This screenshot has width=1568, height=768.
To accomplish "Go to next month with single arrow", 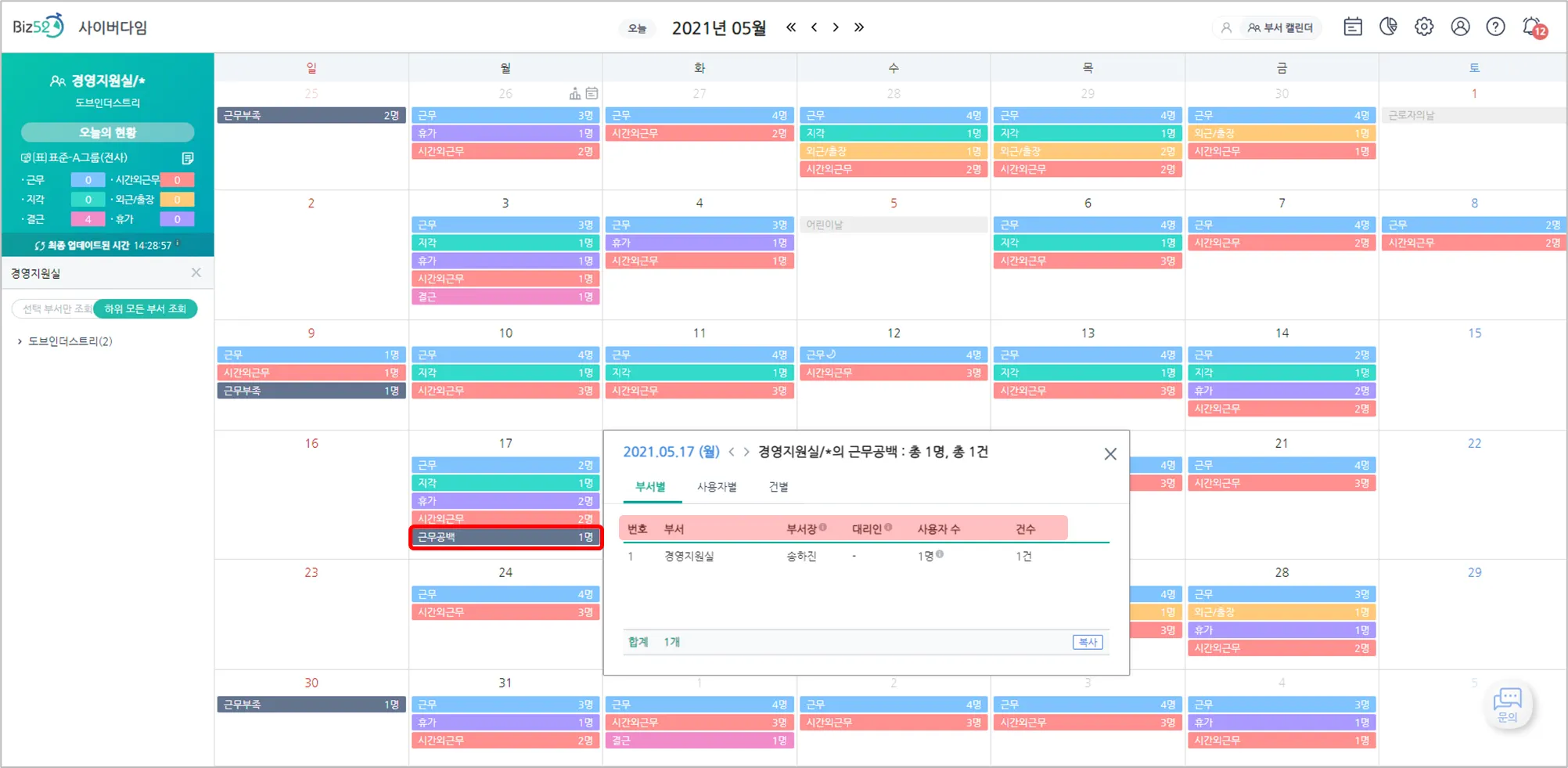I will tap(836, 27).
